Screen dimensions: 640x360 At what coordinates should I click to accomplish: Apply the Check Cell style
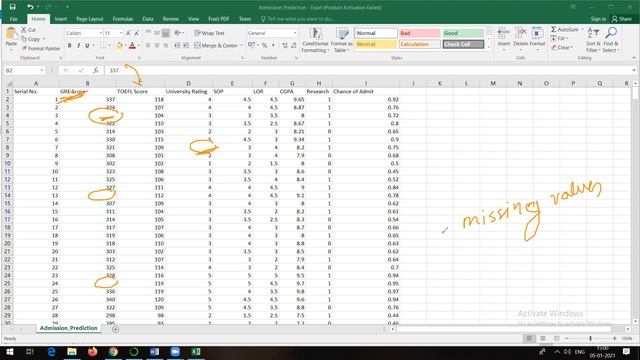coord(463,44)
